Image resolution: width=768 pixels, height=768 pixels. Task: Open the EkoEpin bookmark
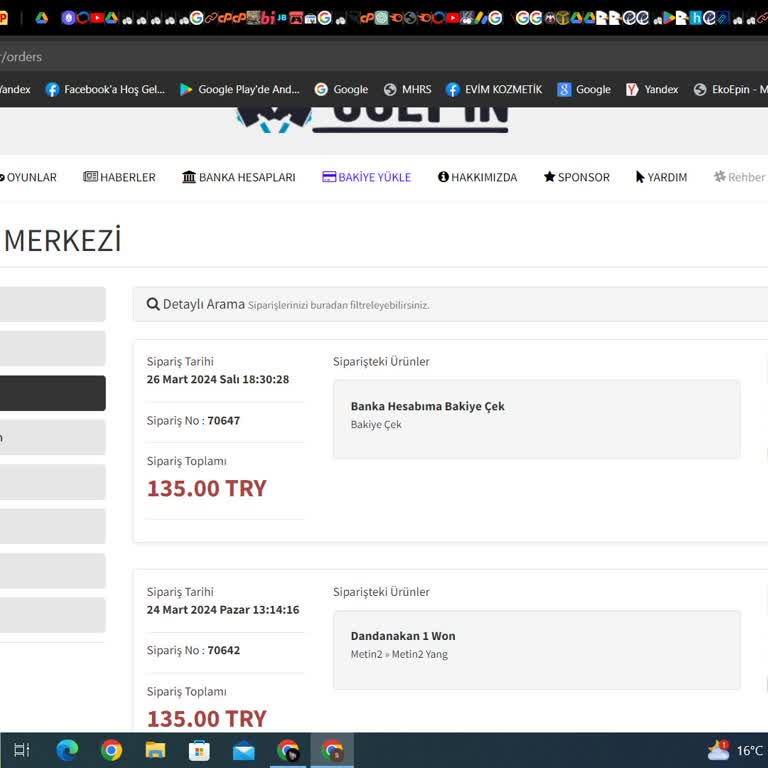coord(730,90)
